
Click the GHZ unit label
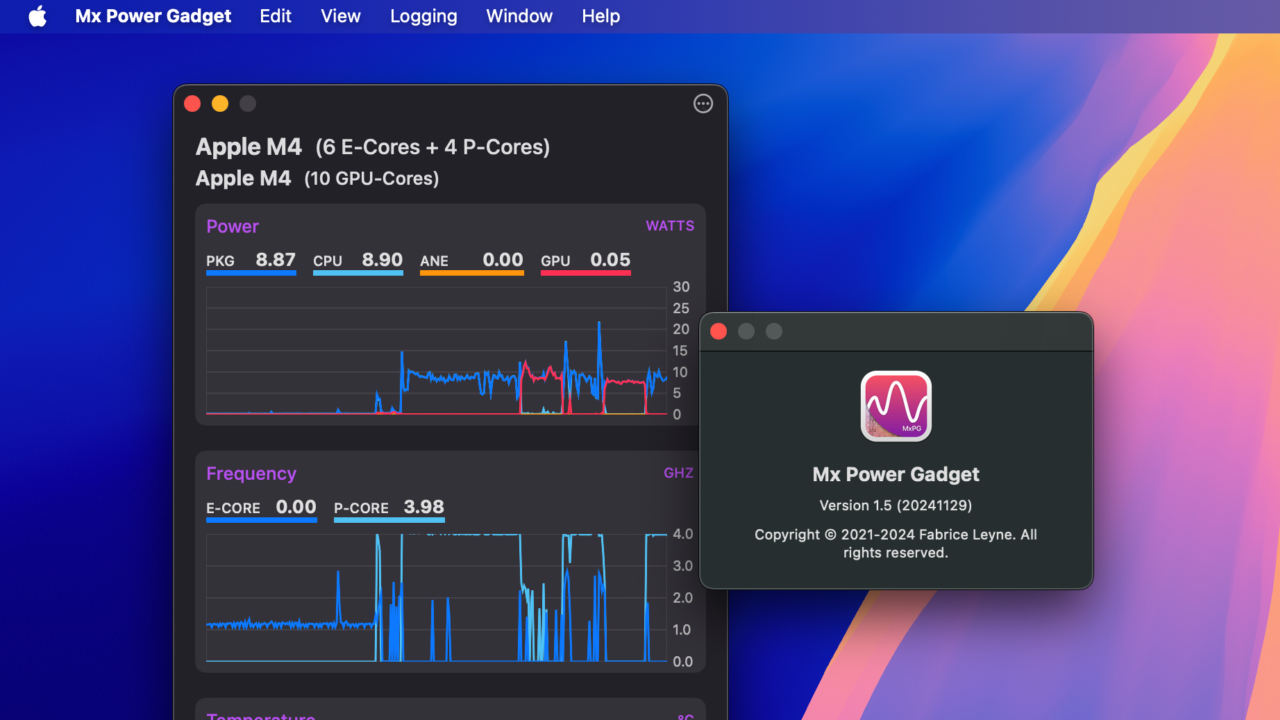click(679, 473)
